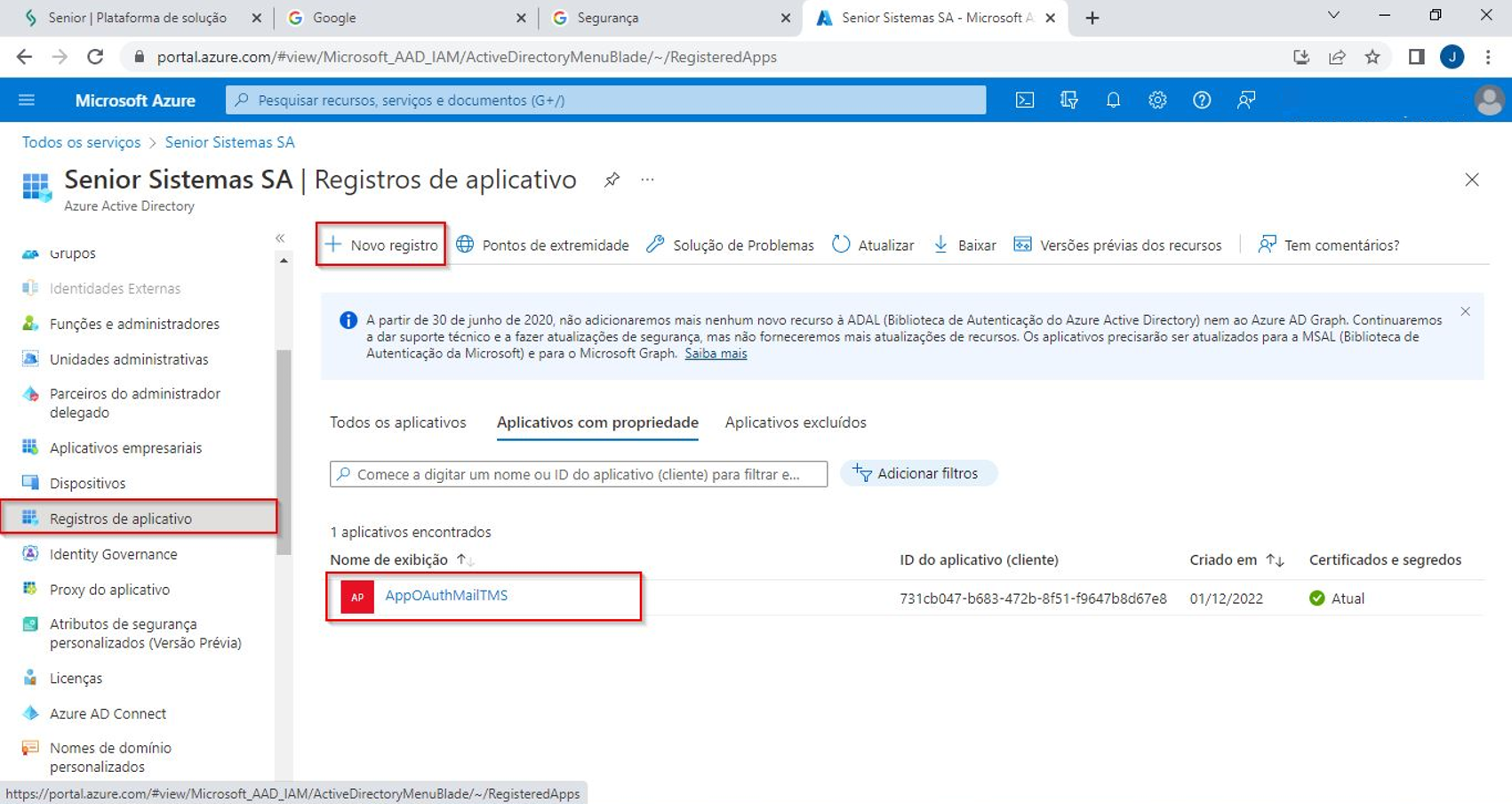Click the browser address bar URL
Viewport: 1512px width, 804px height.
pos(467,57)
